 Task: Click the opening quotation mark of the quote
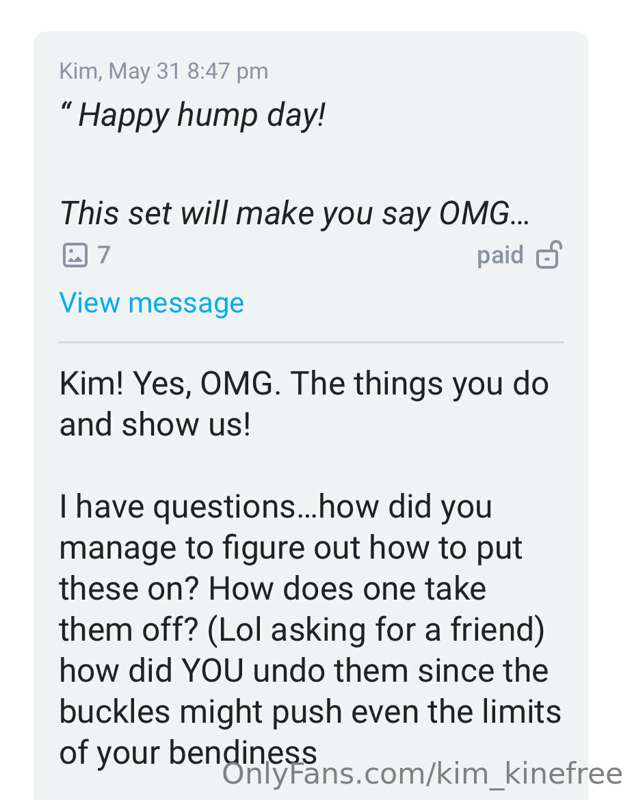pyautogui.click(x=66, y=106)
